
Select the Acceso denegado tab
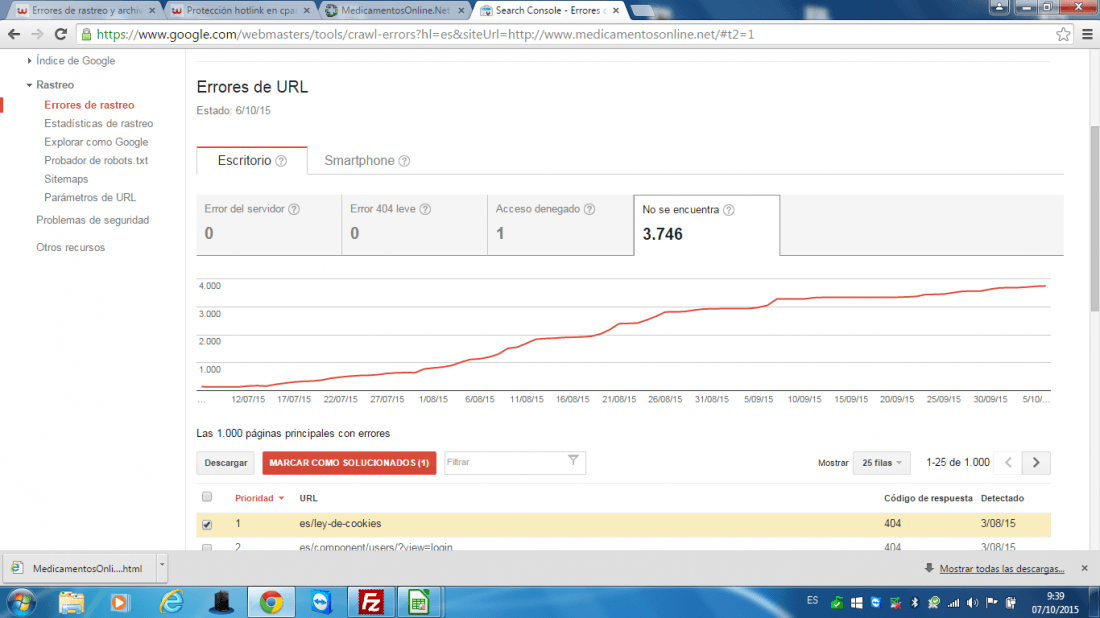(x=561, y=225)
